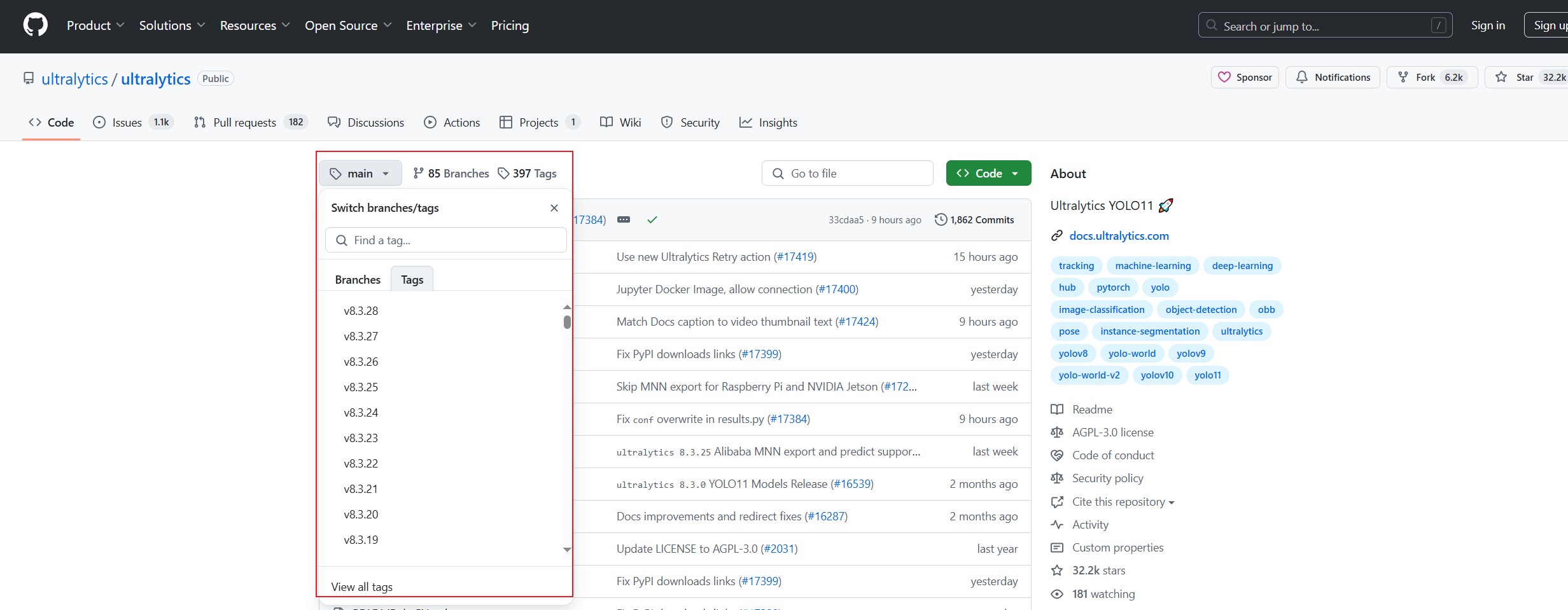Open docs.ultralytics.com website link
Image resolution: width=1568 pixels, height=610 pixels.
coord(1119,235)
